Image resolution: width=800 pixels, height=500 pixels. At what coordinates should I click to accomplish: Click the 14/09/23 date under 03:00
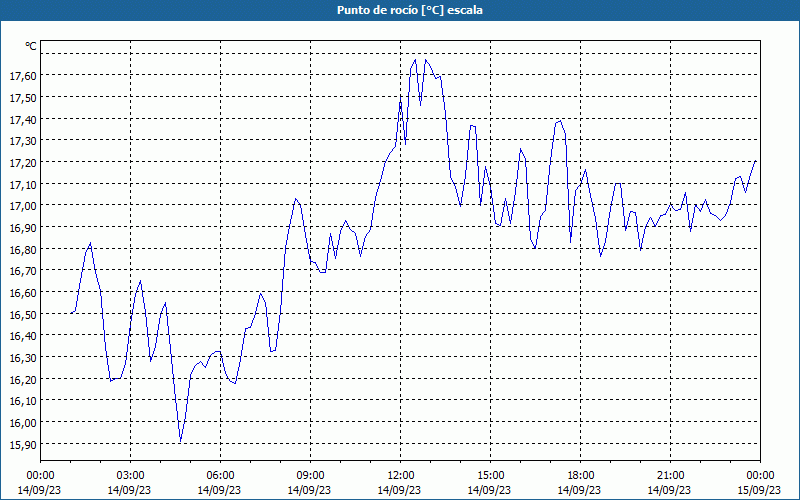(x=130, y=490)
